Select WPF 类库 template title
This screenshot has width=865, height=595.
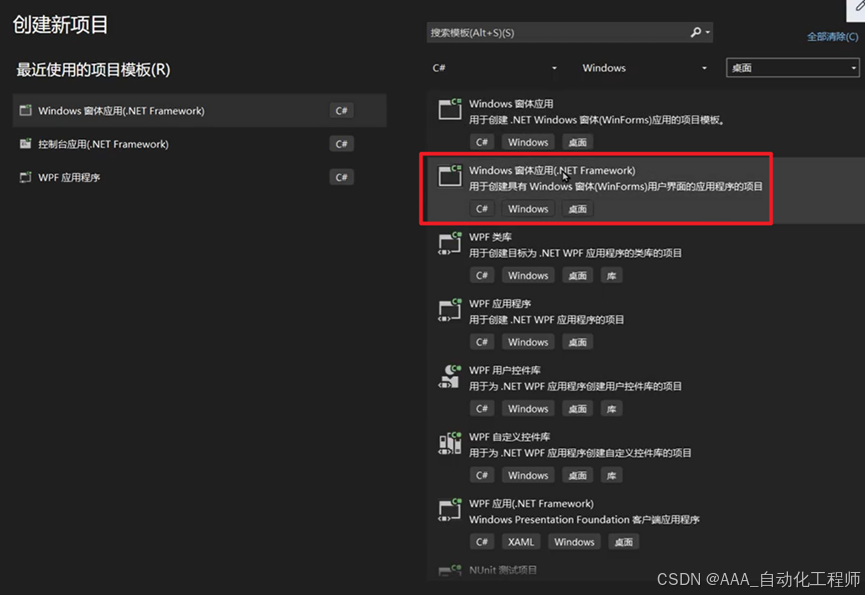coord(490,237)
